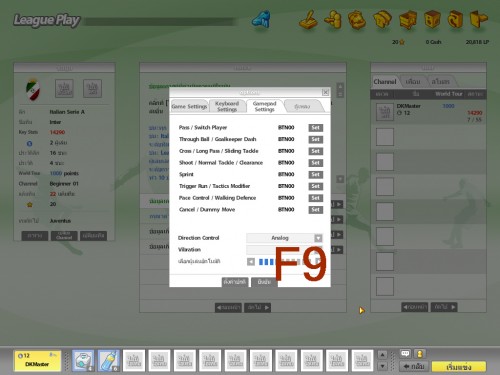
Task: Click Set for Shoot / Normal Tackle / Clearance
Action: (315, 163)
